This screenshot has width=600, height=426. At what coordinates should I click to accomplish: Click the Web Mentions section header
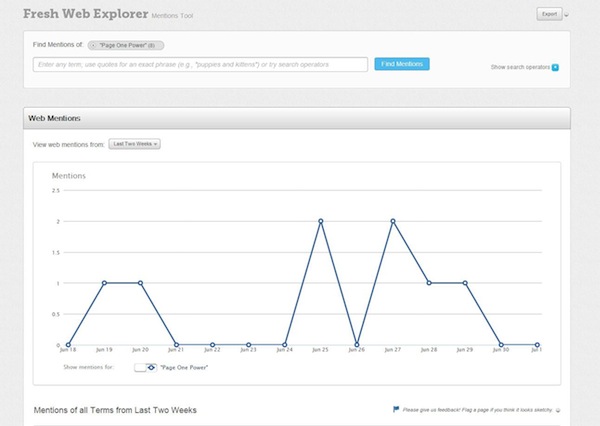297,118
